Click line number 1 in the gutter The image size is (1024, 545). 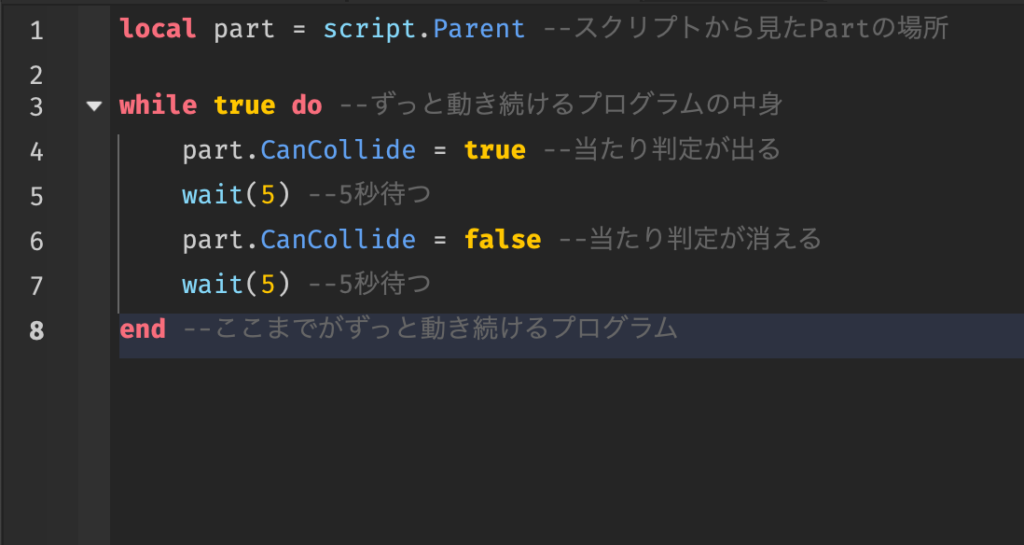pos(36,30)
